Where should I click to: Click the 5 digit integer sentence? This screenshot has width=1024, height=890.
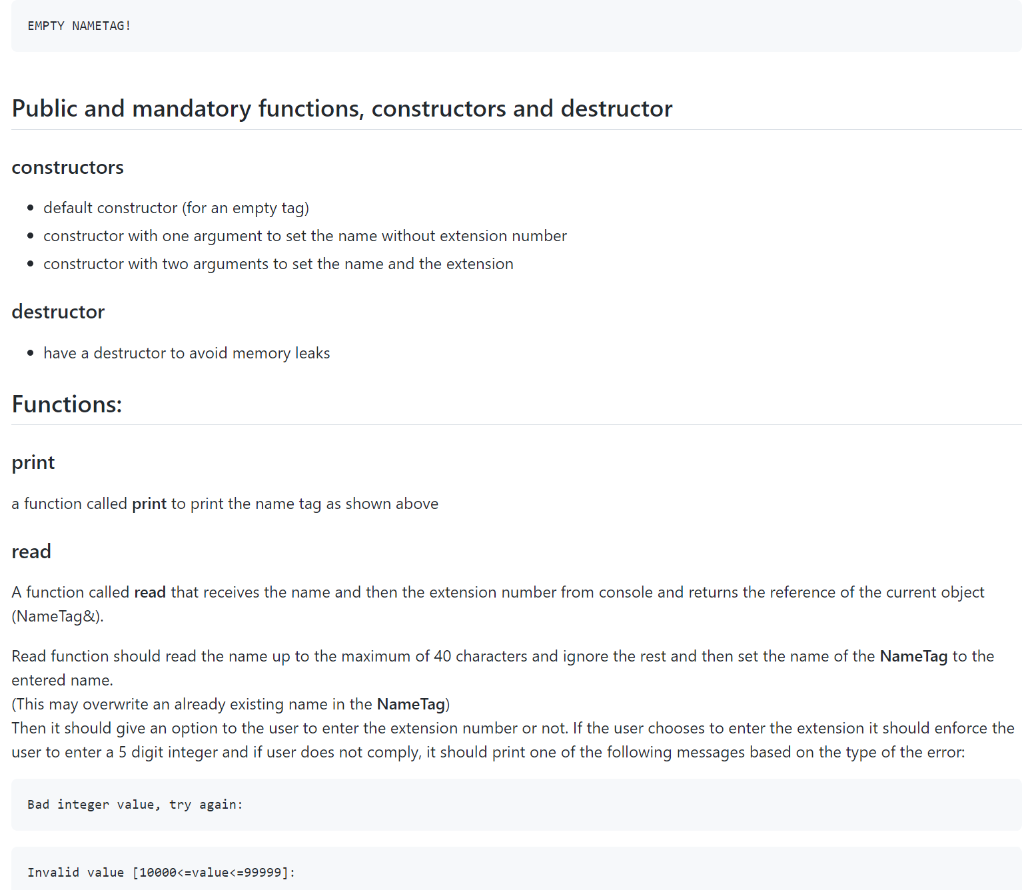click(513, 740)
